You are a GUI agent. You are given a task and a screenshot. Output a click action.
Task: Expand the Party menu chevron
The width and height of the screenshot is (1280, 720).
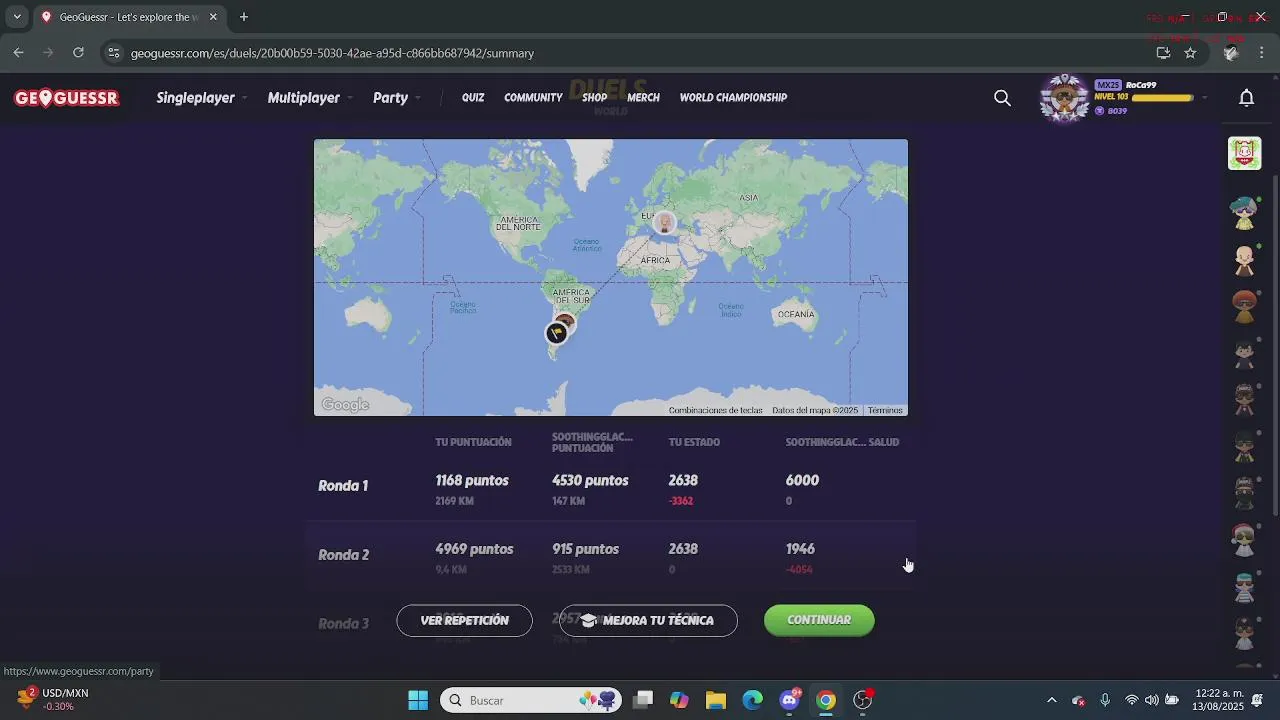point(418,98)
